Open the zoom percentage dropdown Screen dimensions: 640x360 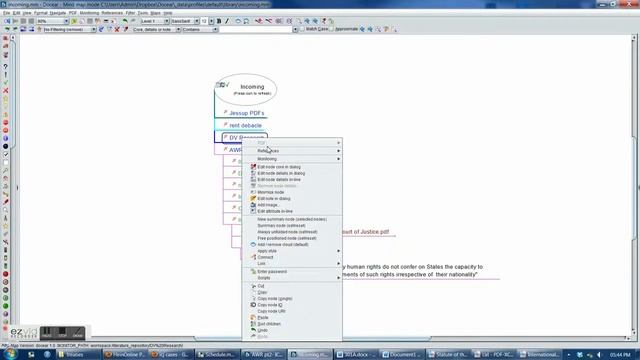(66, 21)
